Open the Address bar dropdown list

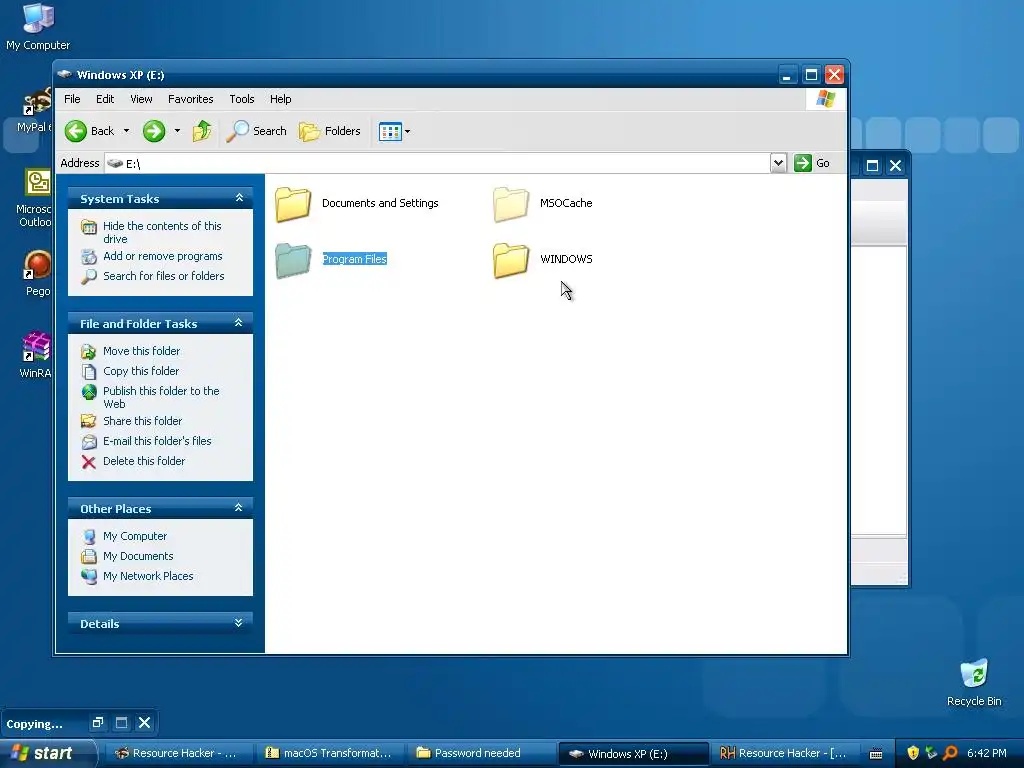point(778,163)
